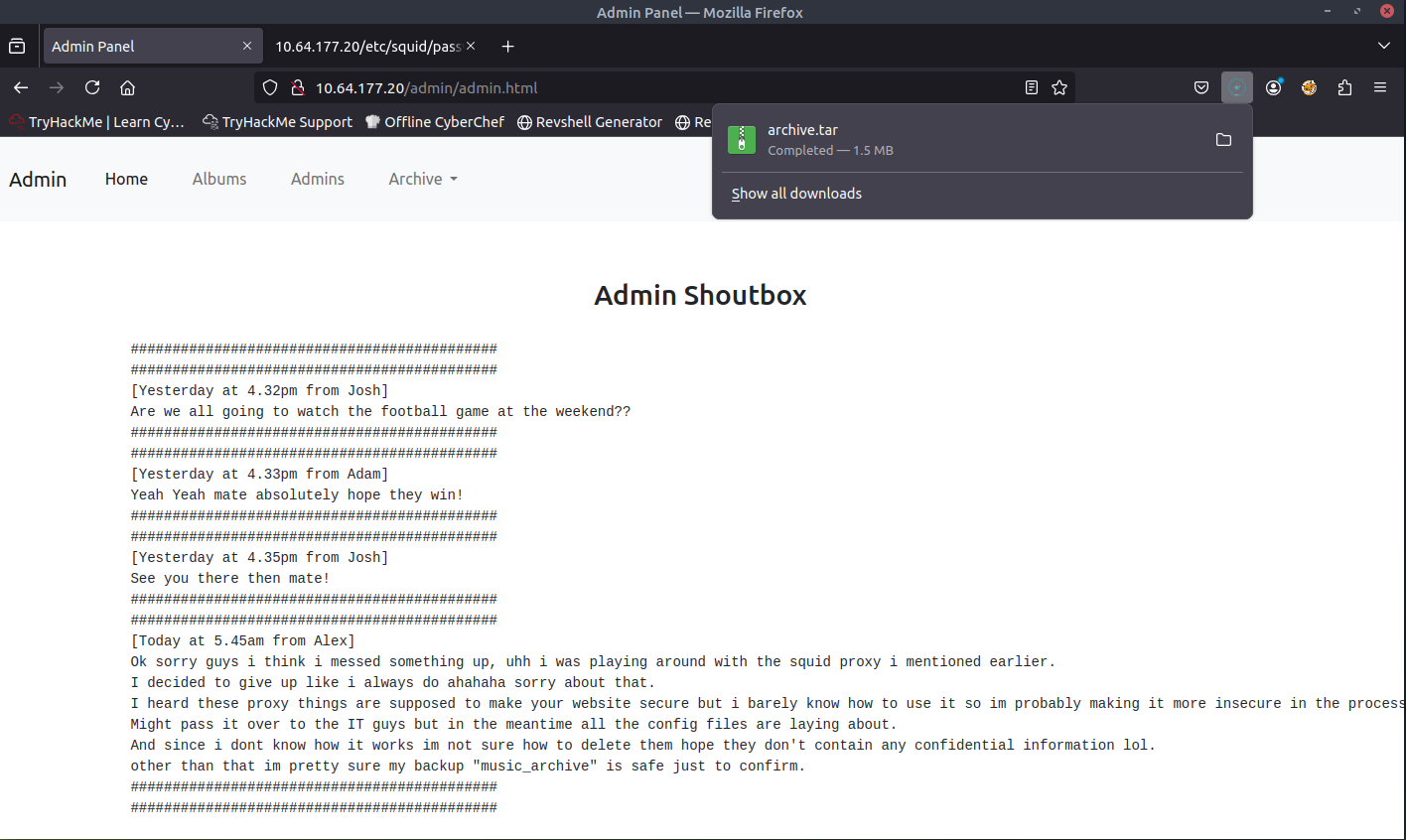Close the Admin Panel tab
Image resolution: width=1406 pixels, height=840 pixels.
(x=247, y=46)
